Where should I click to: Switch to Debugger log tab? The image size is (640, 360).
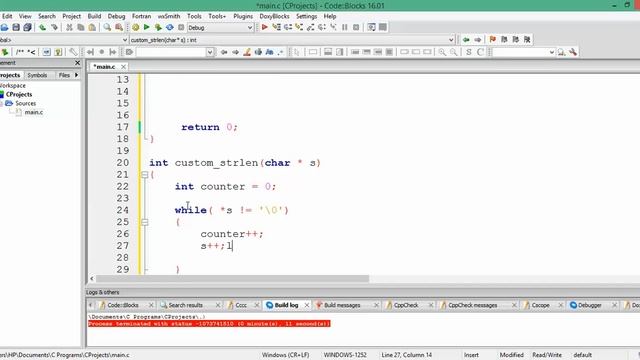point(590,305)
